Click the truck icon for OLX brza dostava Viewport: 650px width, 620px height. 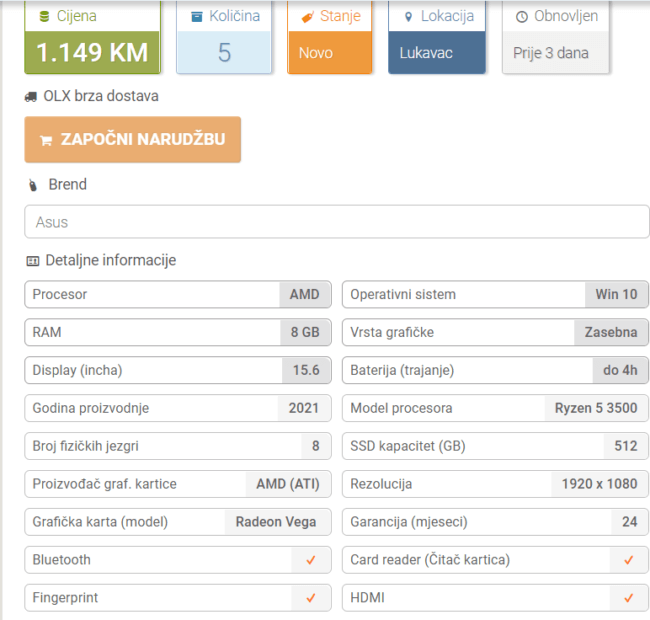pyautogui.click(x=31, y=97)
